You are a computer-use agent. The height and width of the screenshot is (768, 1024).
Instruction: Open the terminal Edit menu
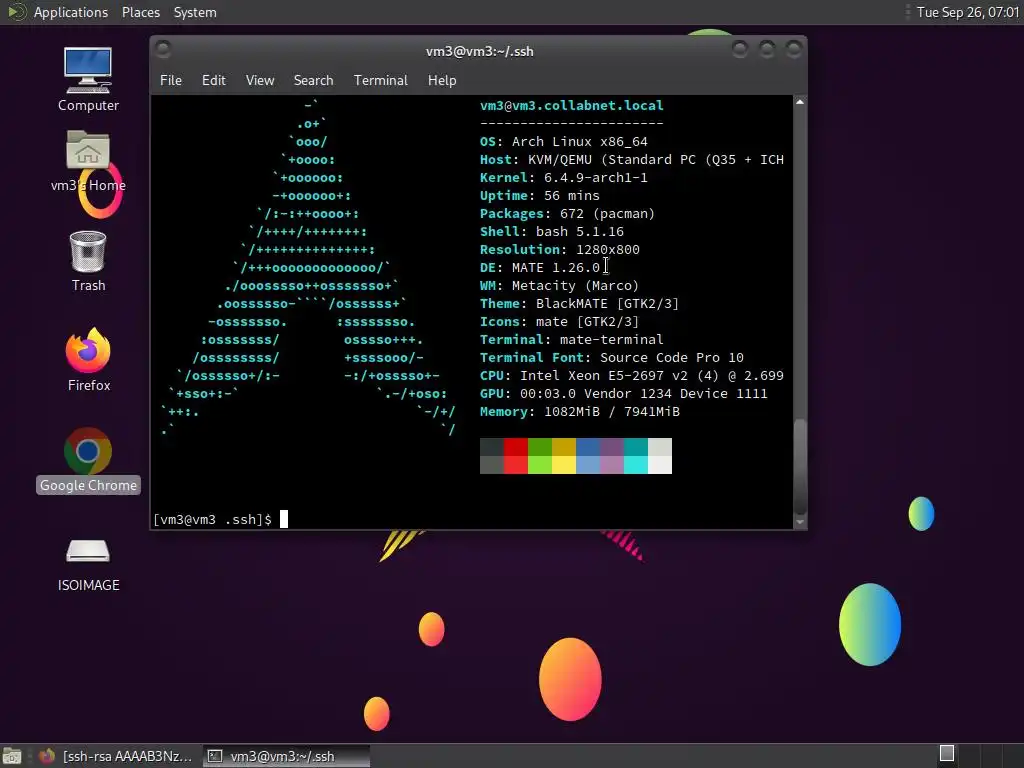pyautogui.click(x=214, y=80)
